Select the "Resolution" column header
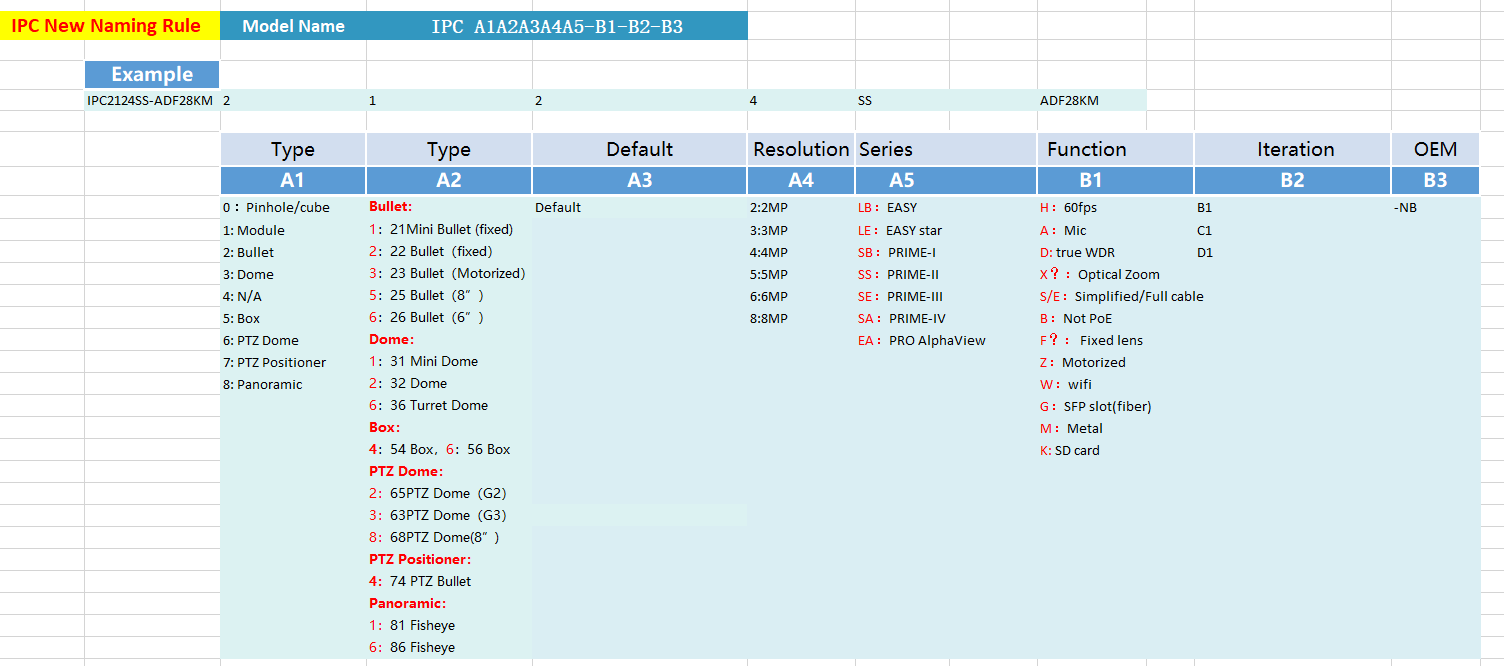This screenshot has width=1504, height=666. click(x=801, y=149)
